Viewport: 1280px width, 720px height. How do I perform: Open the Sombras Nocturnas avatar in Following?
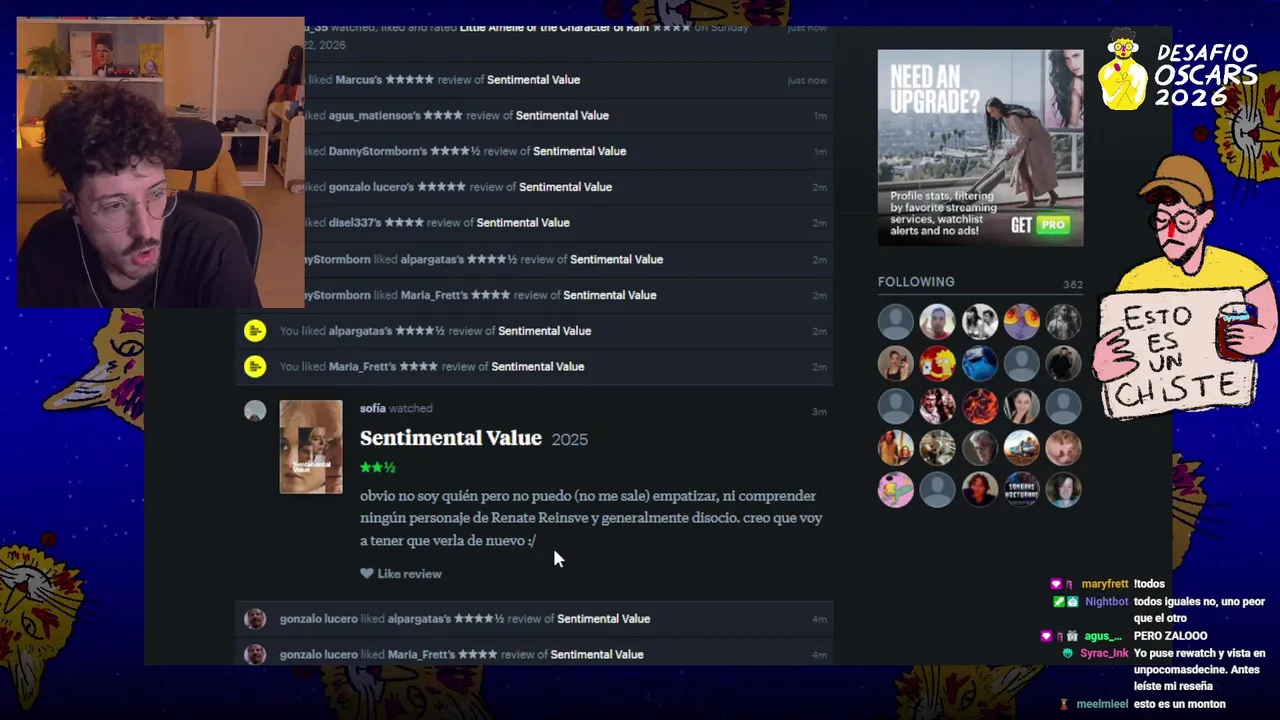[x=1022, y=490]
